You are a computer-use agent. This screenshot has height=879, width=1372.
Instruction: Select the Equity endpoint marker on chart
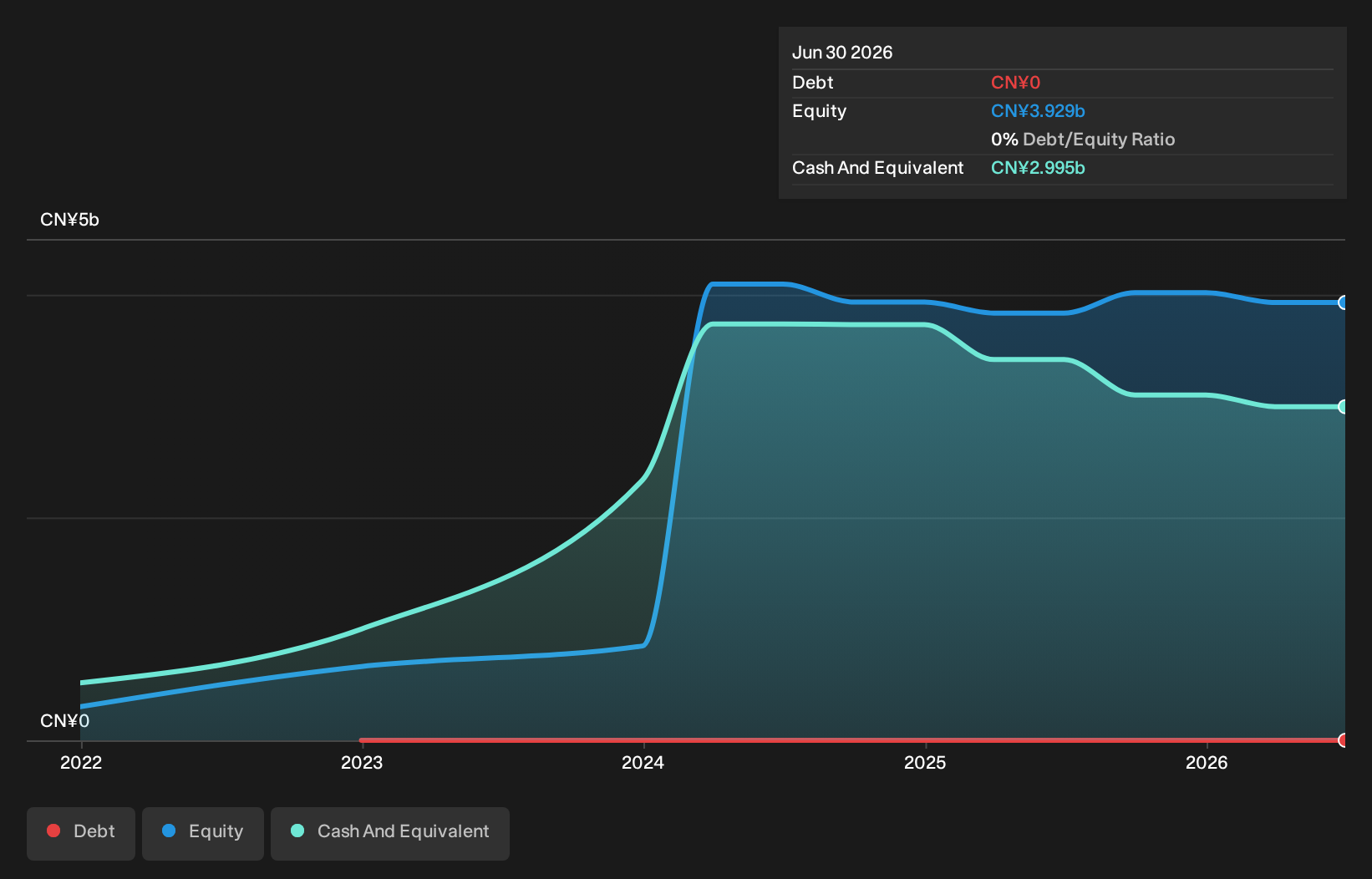click(1343, 302)
